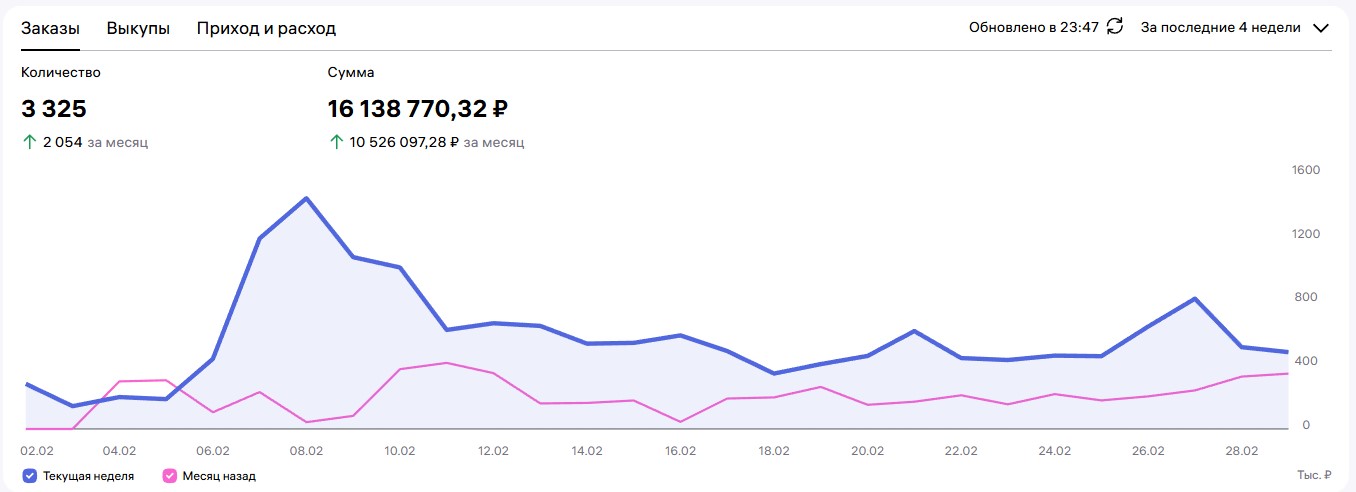Image resolution: width=1356 pixels, height=492 pixels.
Task: Click the 1600 y-axis label
Action: coord(1306,170)
